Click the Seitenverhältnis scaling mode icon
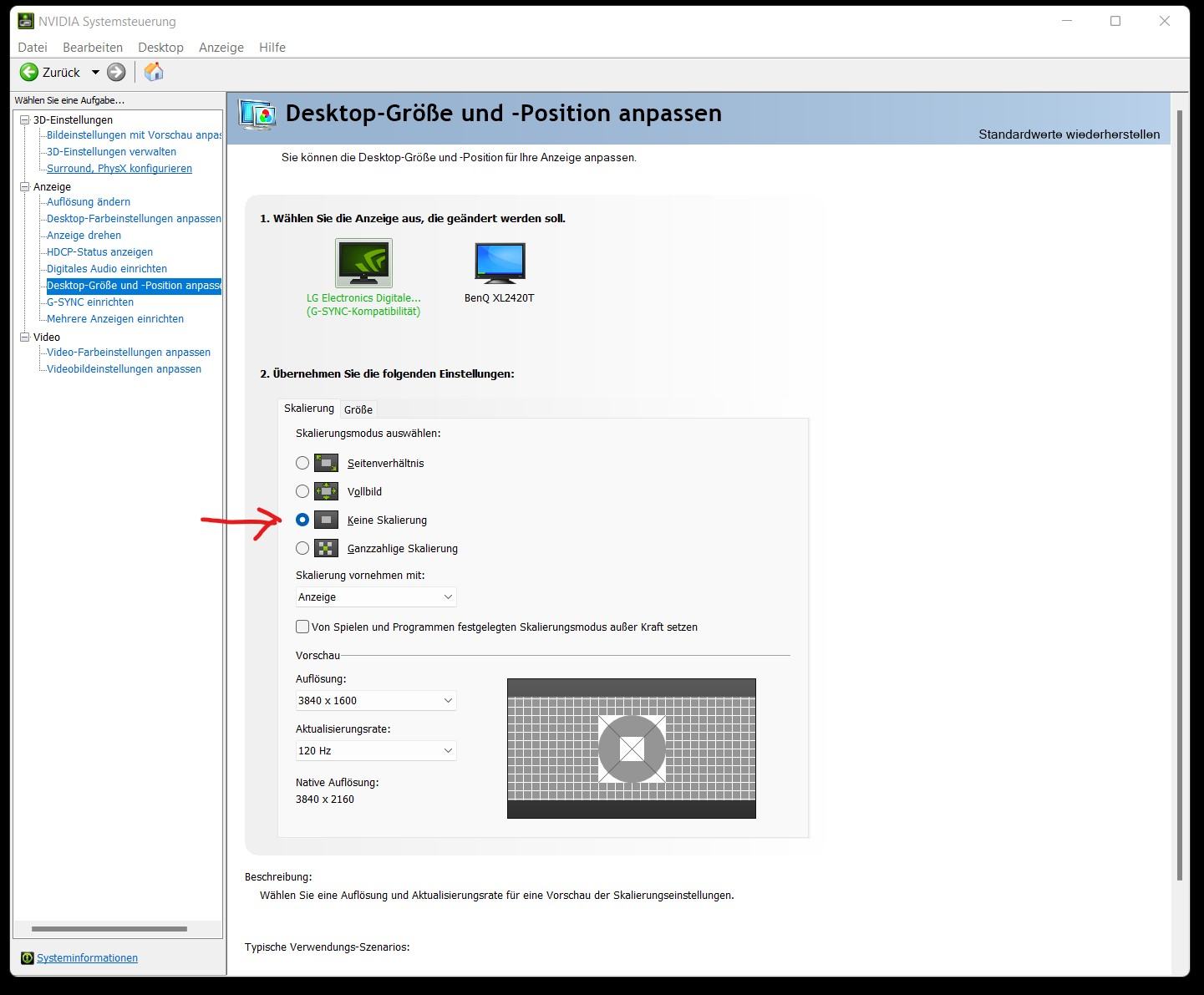The width and height of the screenshot is (1204, 995). pyautogui.click(x=326, y=463)
